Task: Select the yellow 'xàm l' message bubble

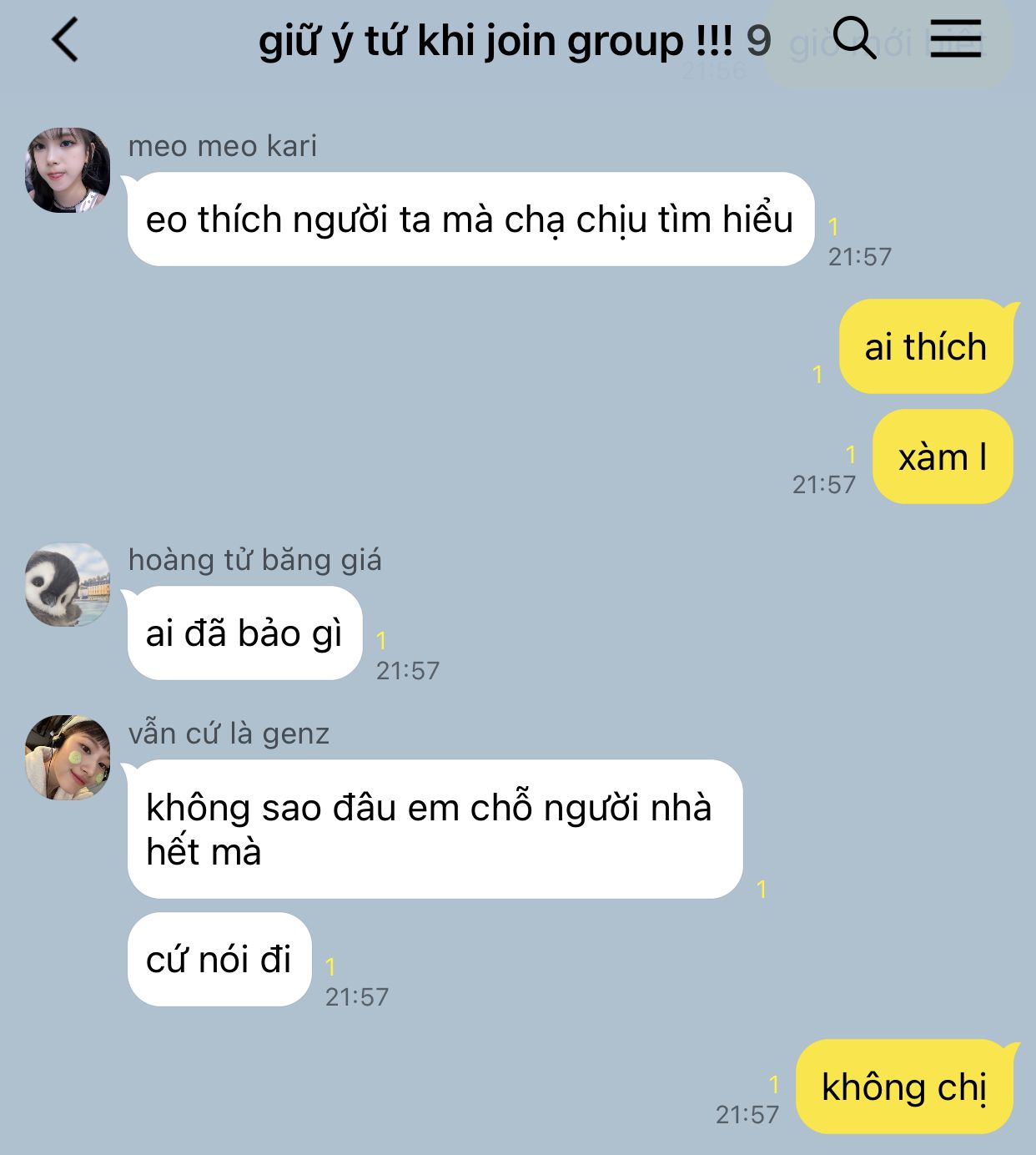Action: [x=943, y=456]
